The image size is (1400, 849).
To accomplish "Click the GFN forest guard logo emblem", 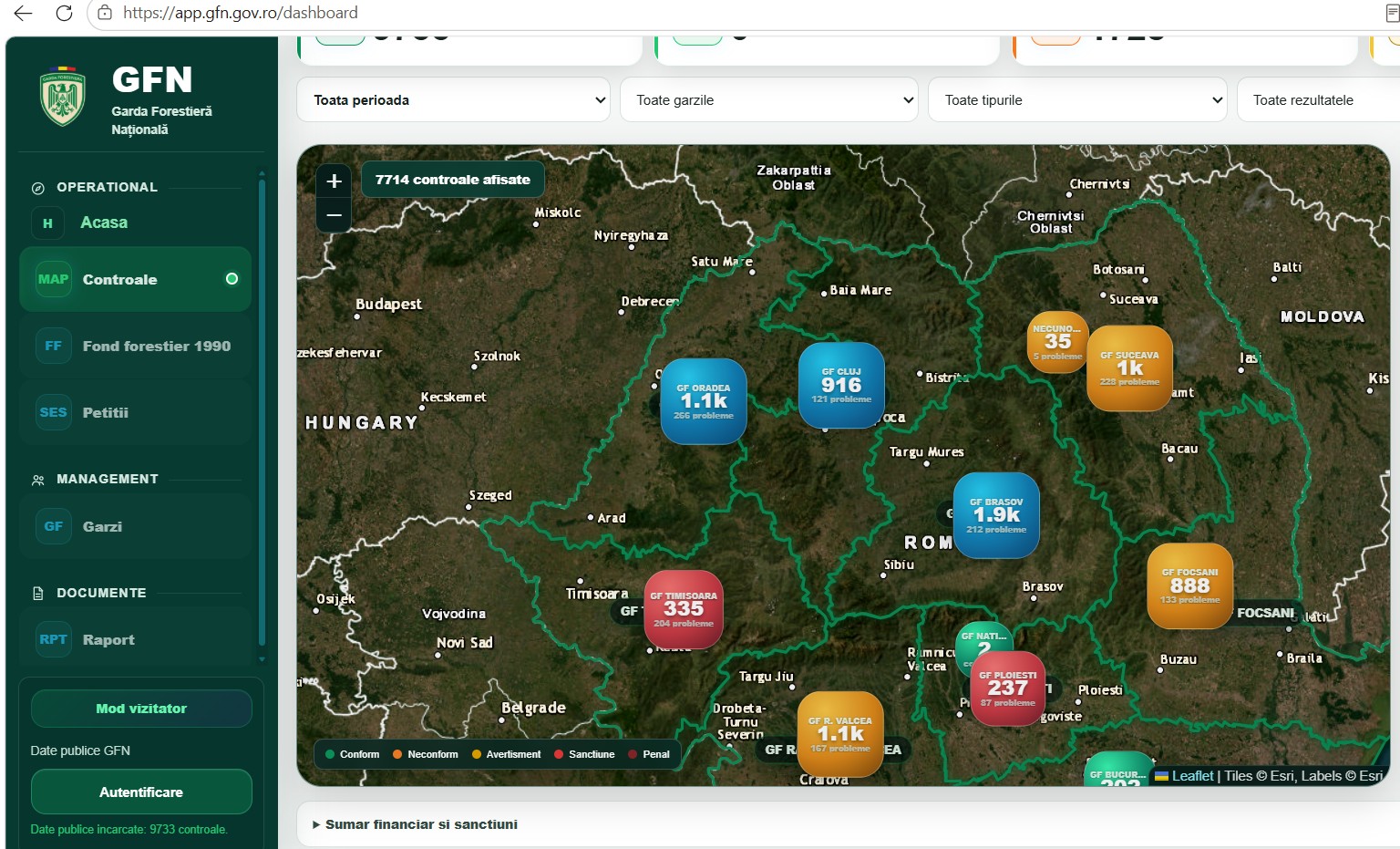I will pos(63,97).
